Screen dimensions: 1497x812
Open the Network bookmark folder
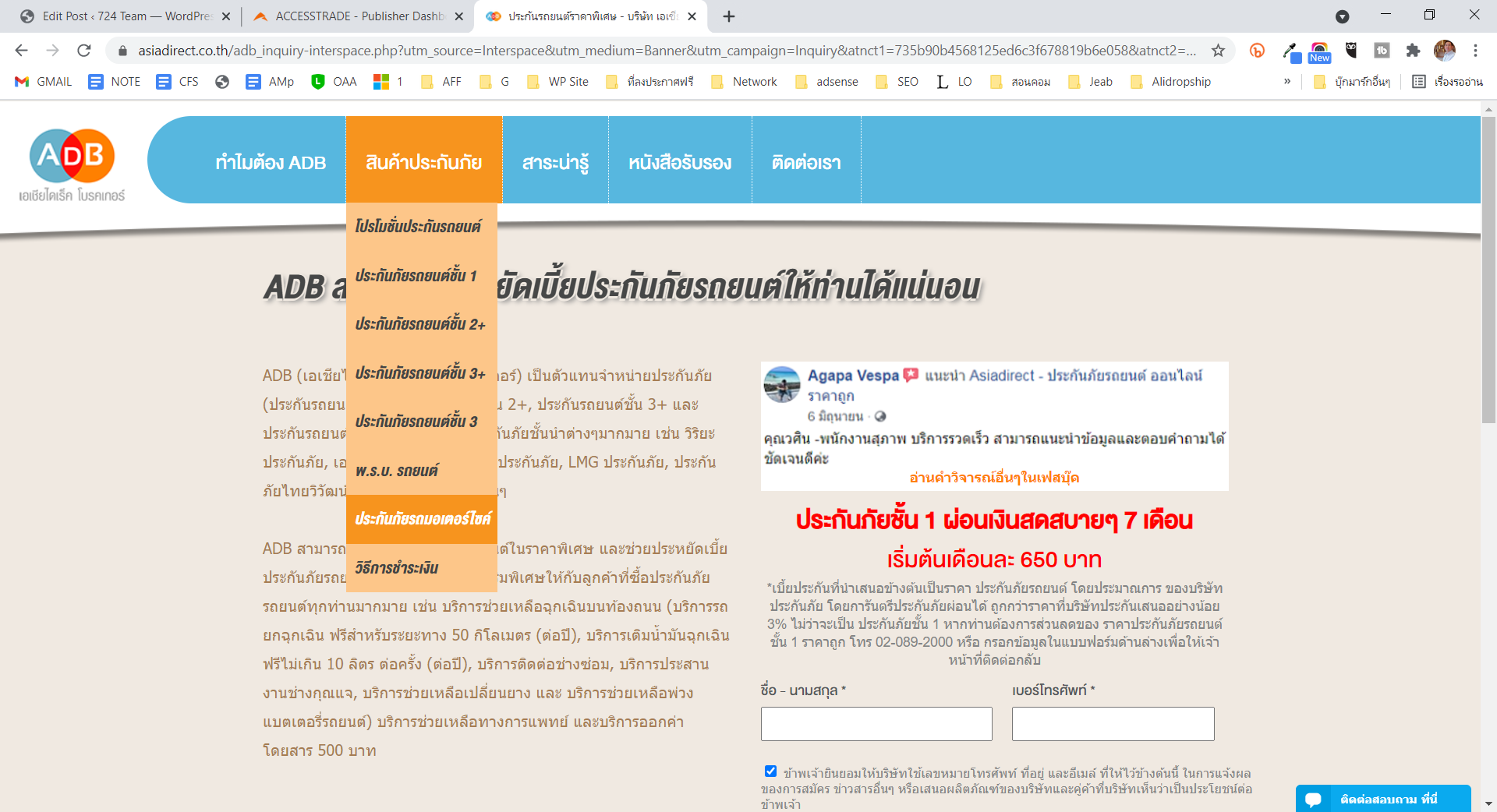[x=745, y=82]
